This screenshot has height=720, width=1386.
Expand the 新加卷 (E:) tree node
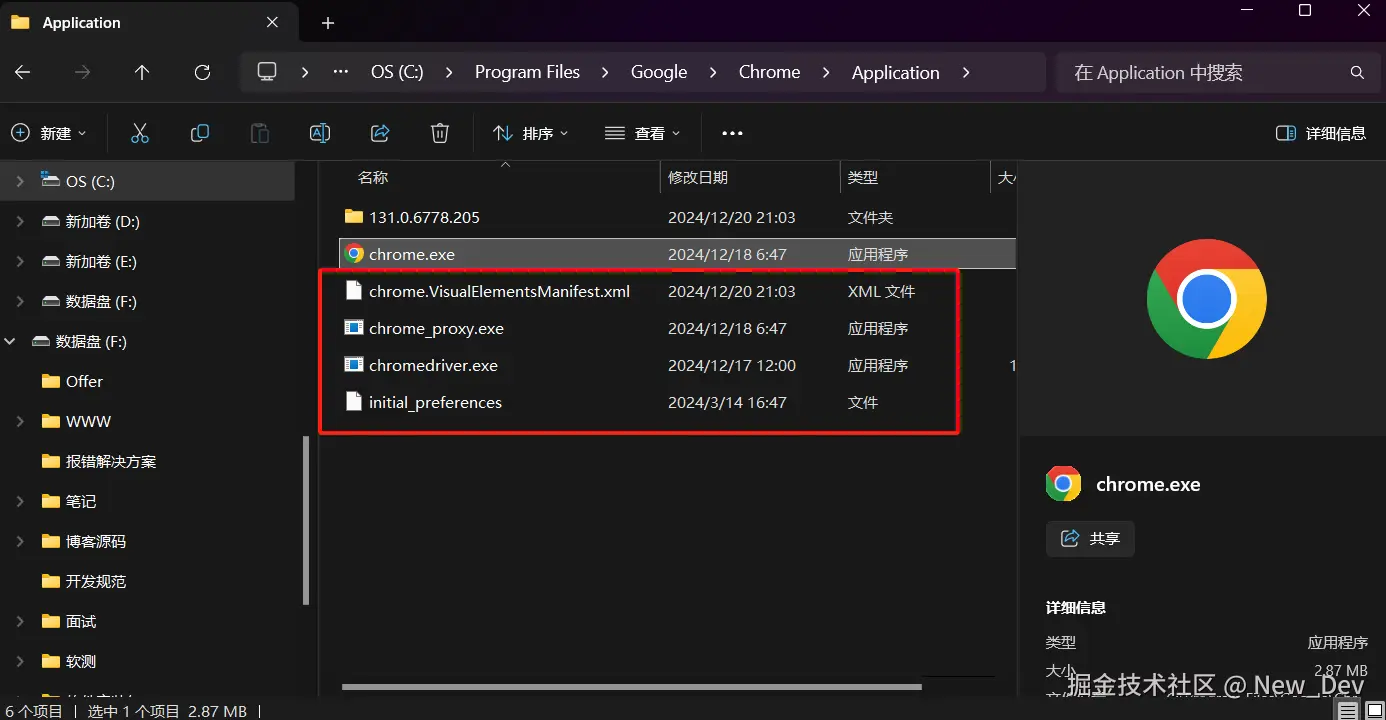coord(20,261)
